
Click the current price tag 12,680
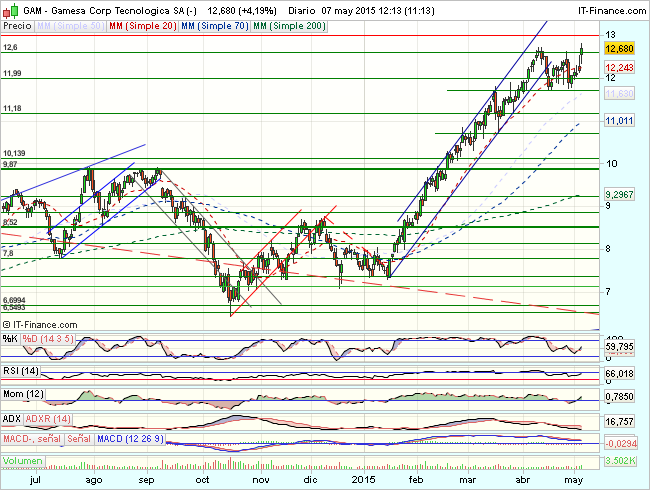pyautogui.click(x=619, y=49)
